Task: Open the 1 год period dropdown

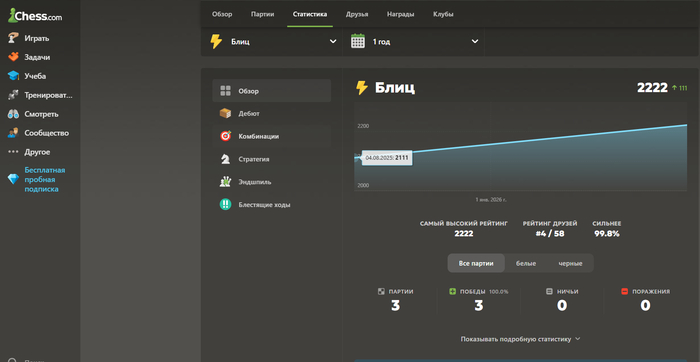Action: (x=414, y=42)
